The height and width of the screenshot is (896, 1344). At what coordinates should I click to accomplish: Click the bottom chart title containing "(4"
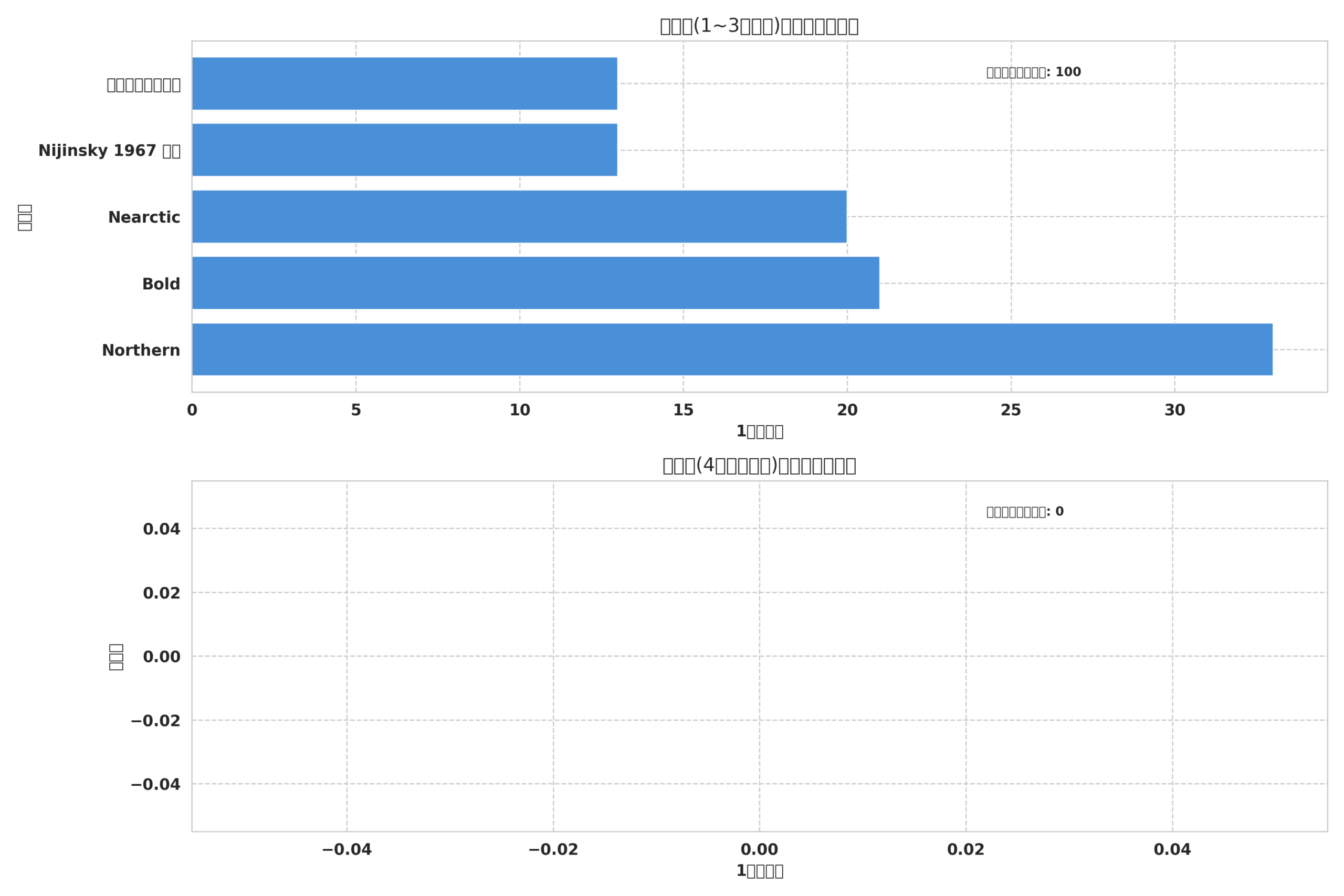pyautogui.click(x=760, y=466)
